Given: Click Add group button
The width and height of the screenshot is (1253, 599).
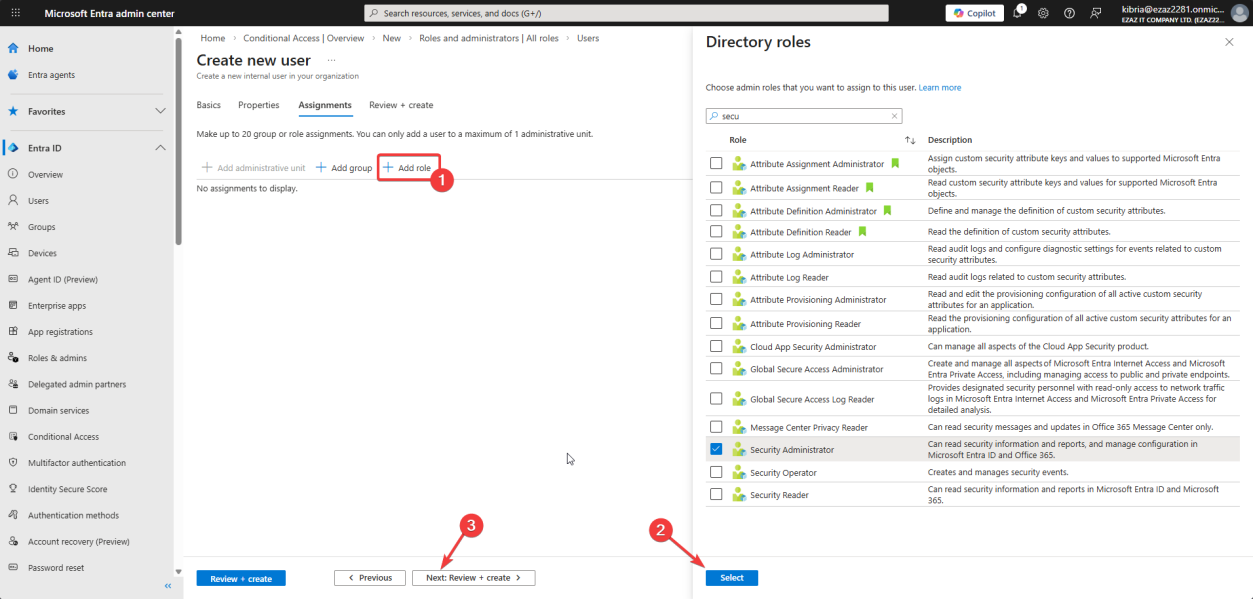Looking at the screenshot, I should tap(344, 168).
